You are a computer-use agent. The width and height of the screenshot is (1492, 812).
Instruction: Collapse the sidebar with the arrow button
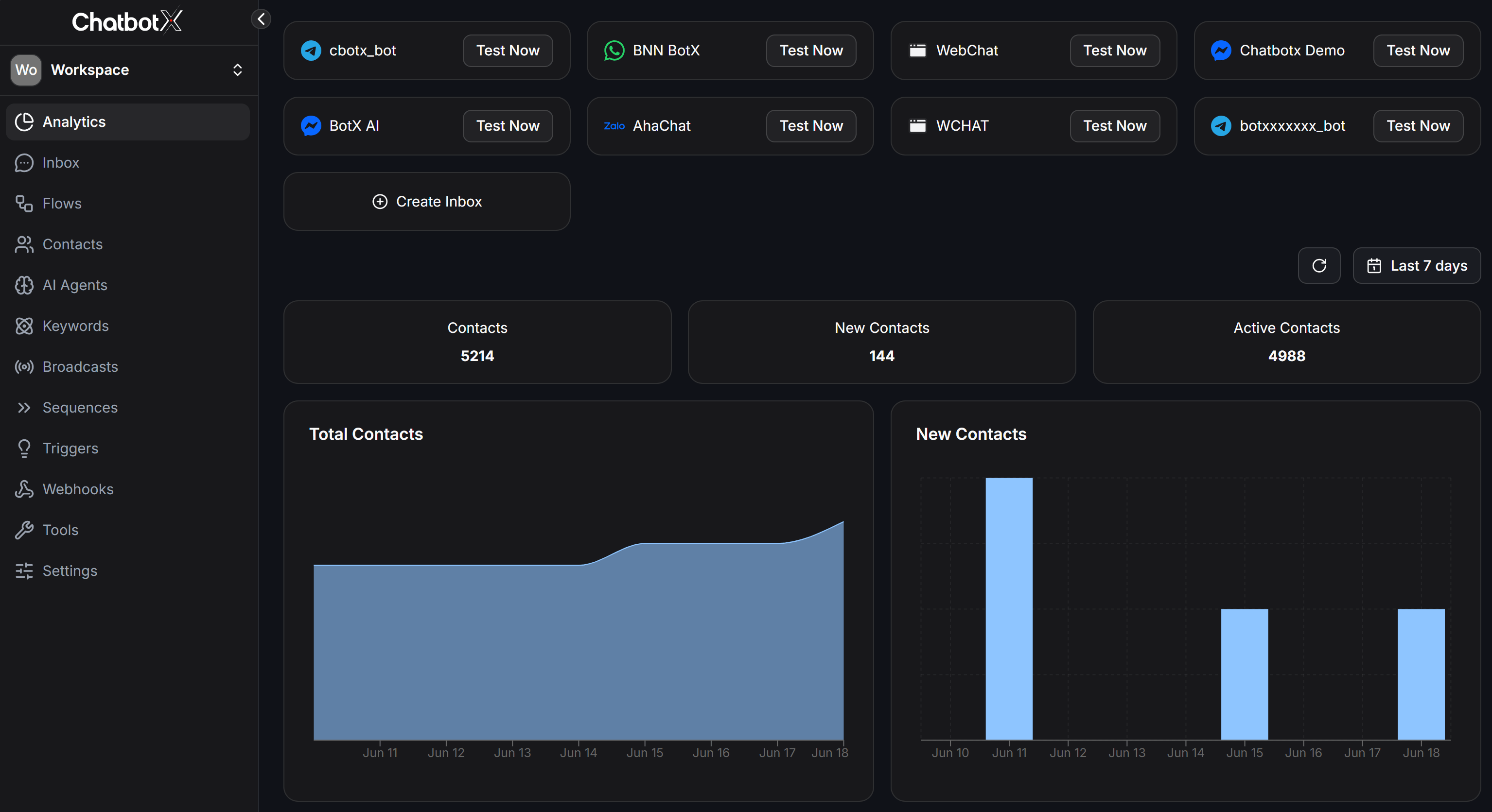pyautogui.click(x=261, y=19)
